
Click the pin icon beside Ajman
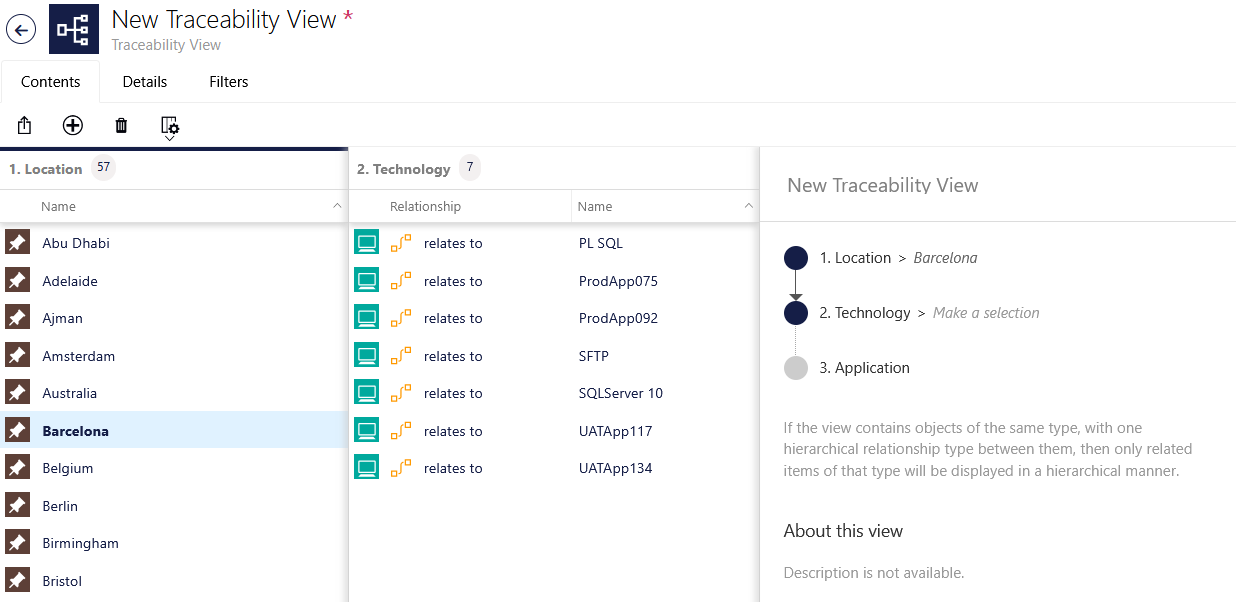[x=17, y=318]
